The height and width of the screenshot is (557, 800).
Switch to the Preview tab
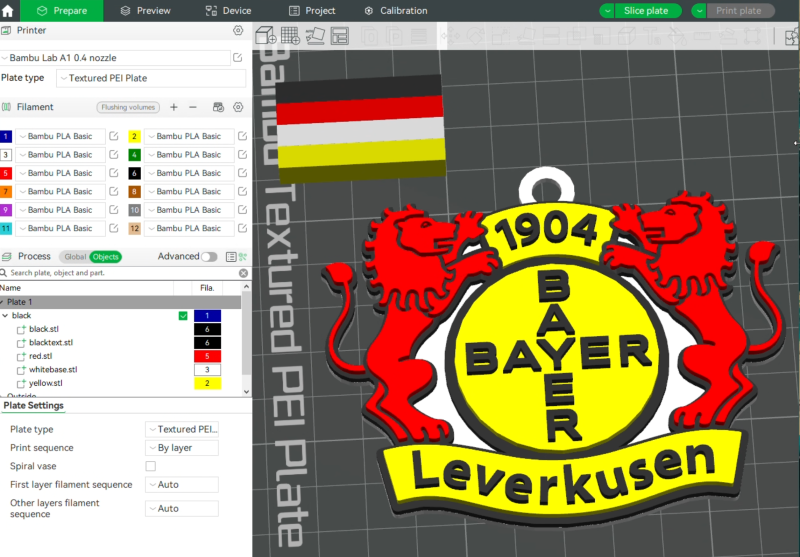(x=145, y=11)
